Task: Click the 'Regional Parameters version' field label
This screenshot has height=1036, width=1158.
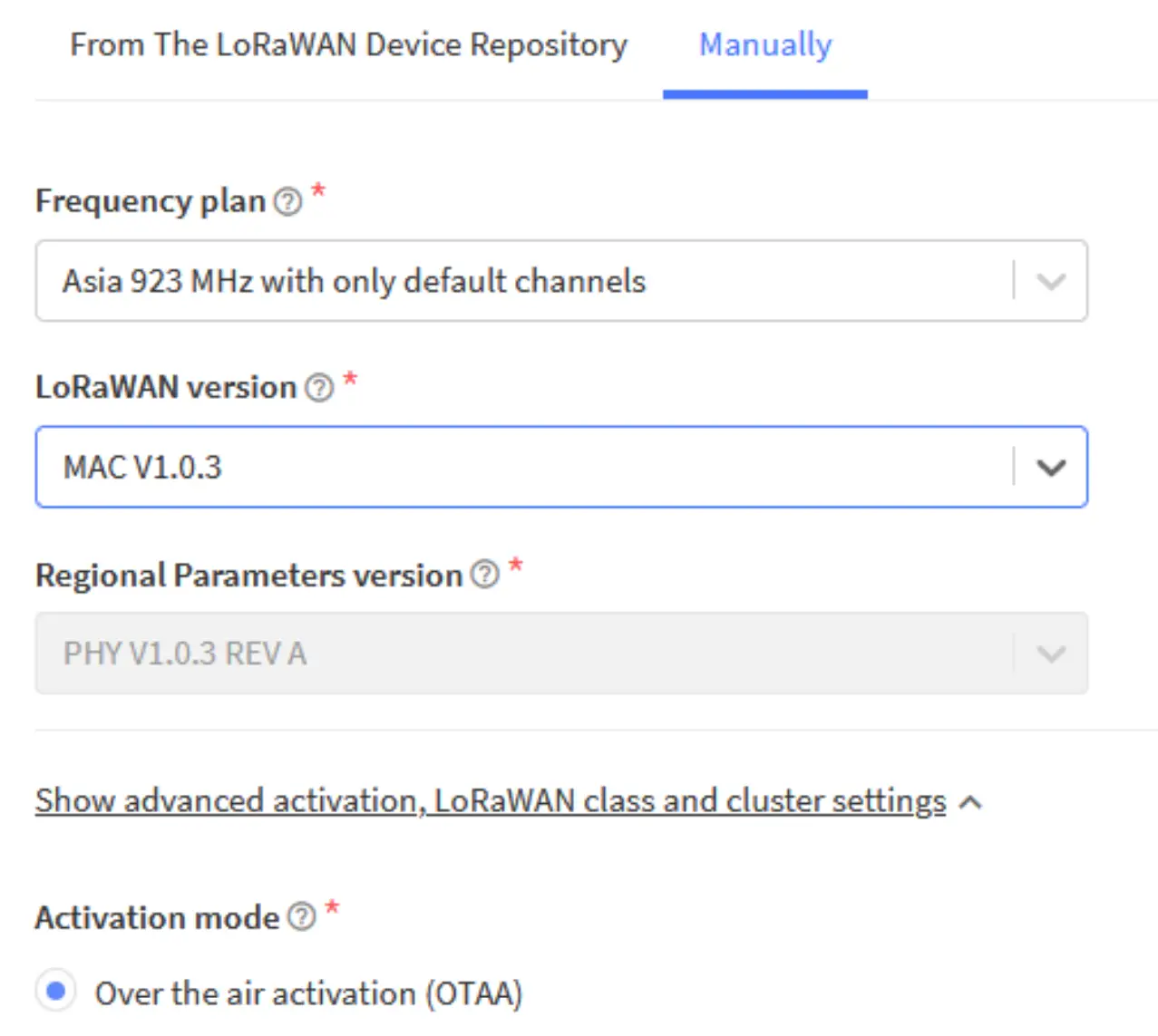Action: click(248, 576)
